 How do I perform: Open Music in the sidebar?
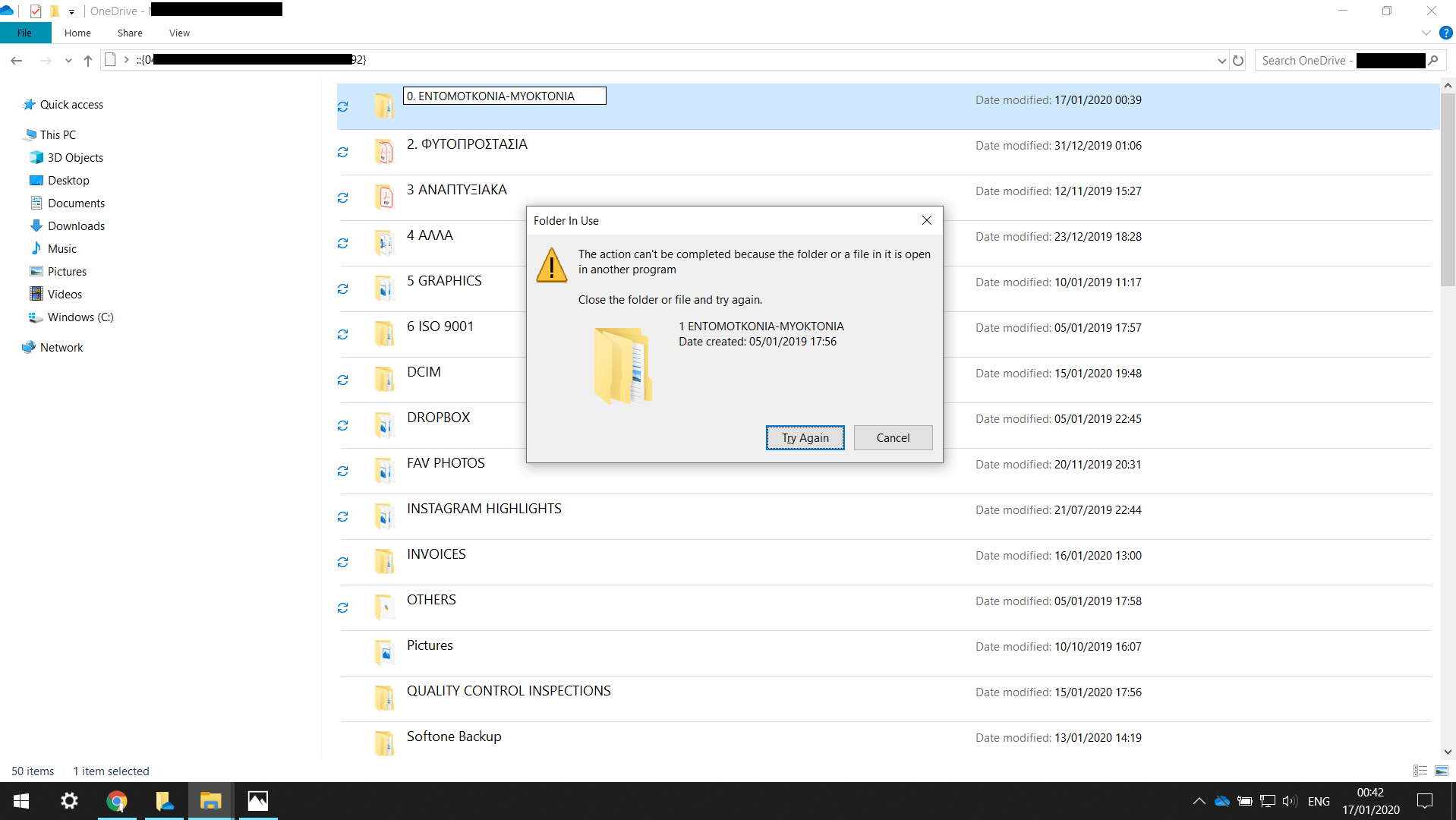tap(61, 249)
